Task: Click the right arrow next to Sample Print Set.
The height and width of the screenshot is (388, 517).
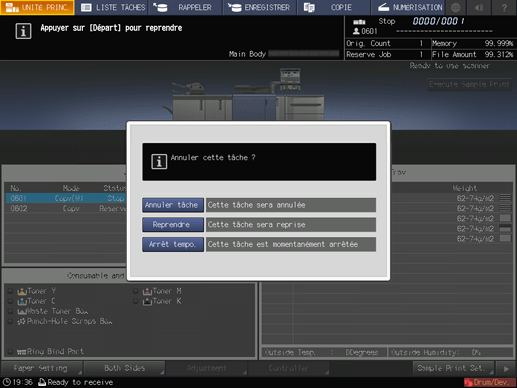Action: [x=506, y=368]
